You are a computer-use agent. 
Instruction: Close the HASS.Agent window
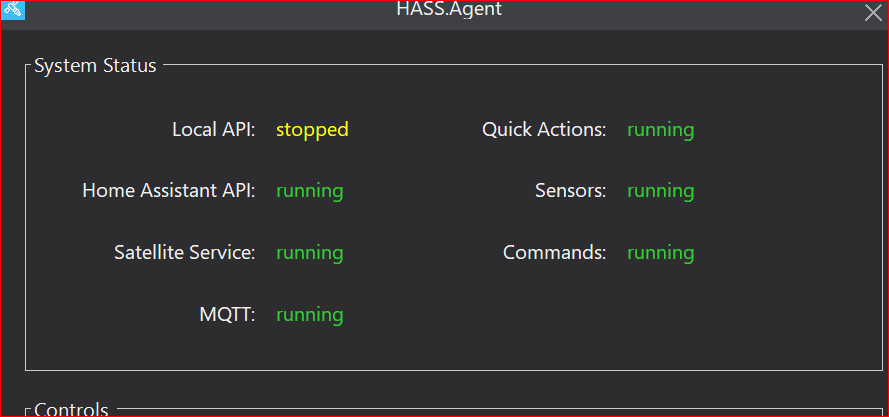click(x=872, y=13)
